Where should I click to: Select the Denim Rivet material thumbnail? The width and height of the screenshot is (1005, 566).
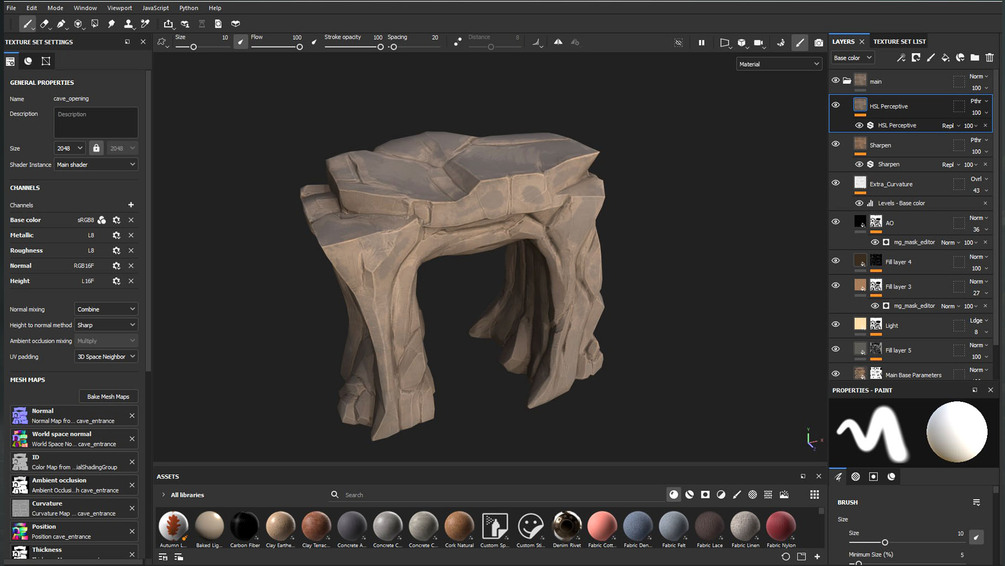click(x=567, y=525)
